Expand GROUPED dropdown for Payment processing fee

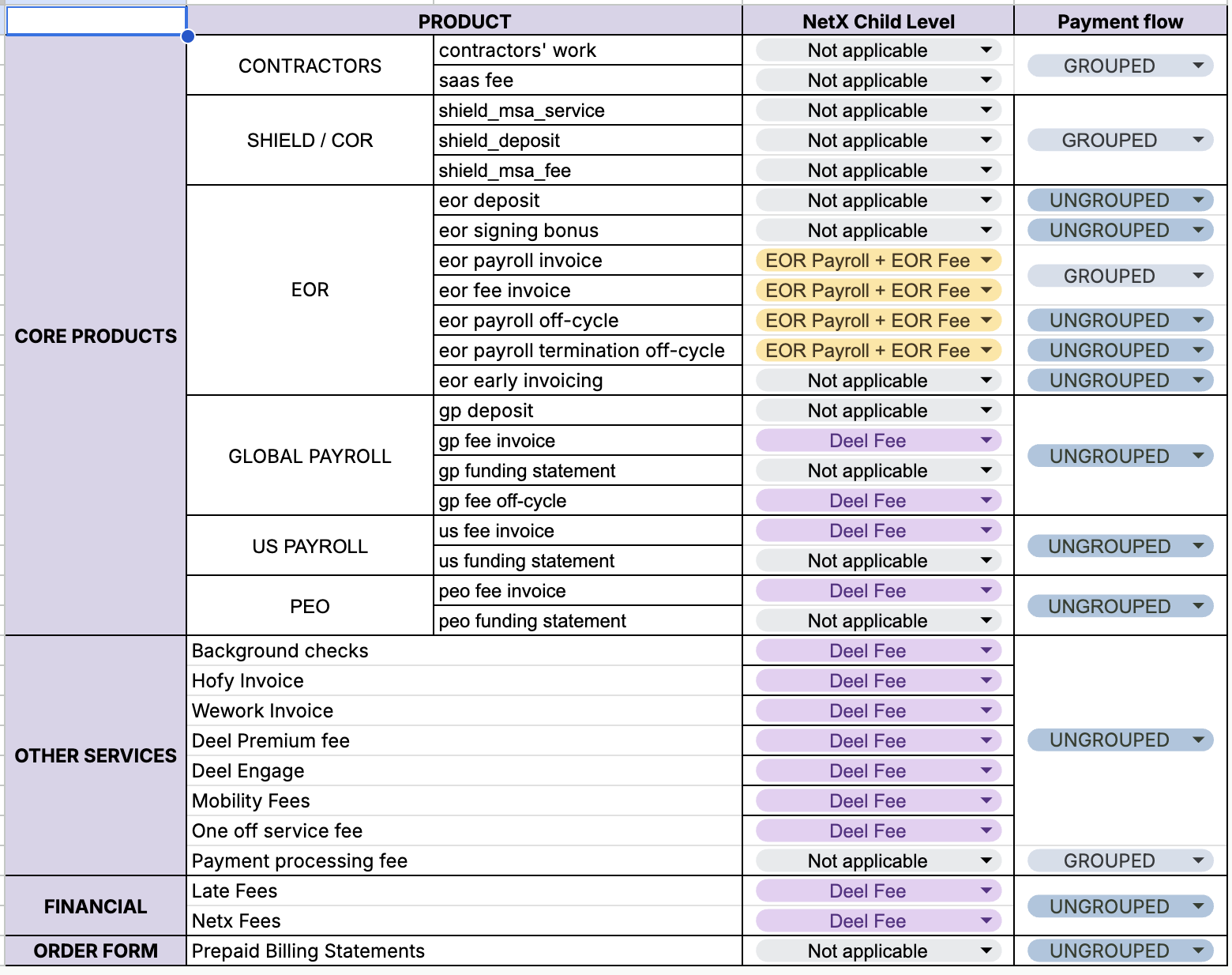(x=1198, y=860)
